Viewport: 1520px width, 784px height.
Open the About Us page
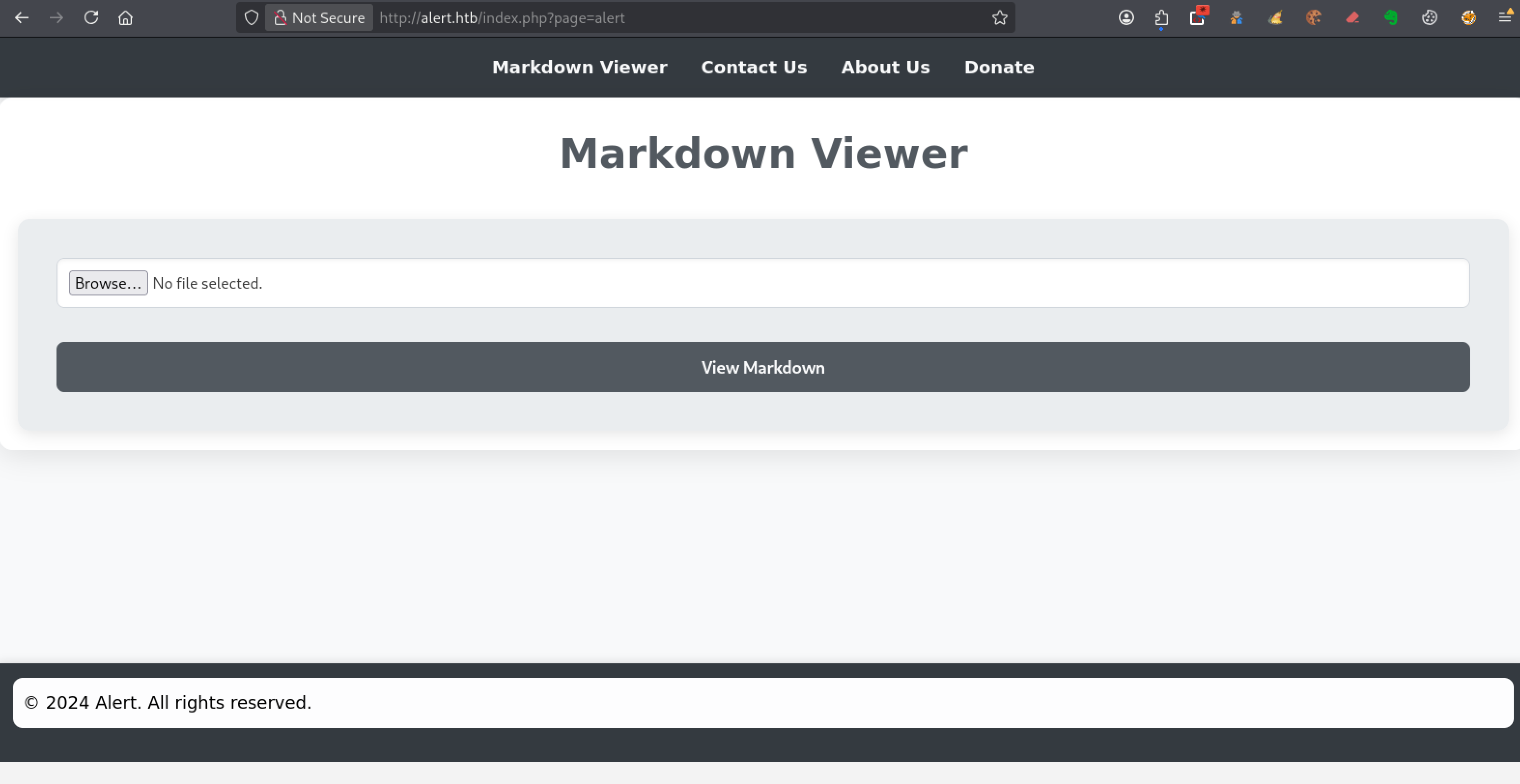tap(885, 67)
